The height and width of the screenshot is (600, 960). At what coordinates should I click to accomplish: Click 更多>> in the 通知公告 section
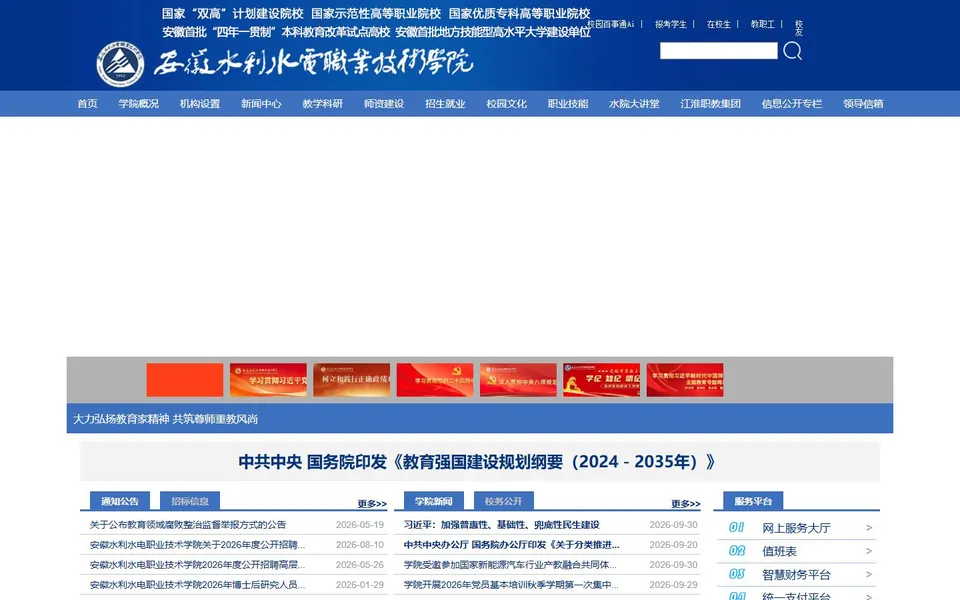(x=372, y=503)
